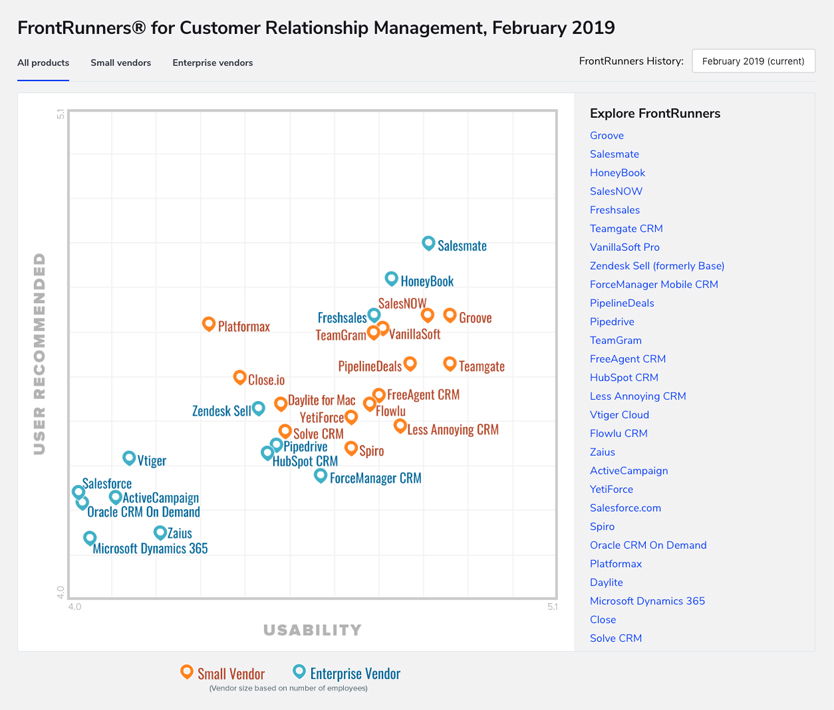
Task: Switch to the Enterprise vendors tab
Action: pyautogui.click(x=213, y=63)
